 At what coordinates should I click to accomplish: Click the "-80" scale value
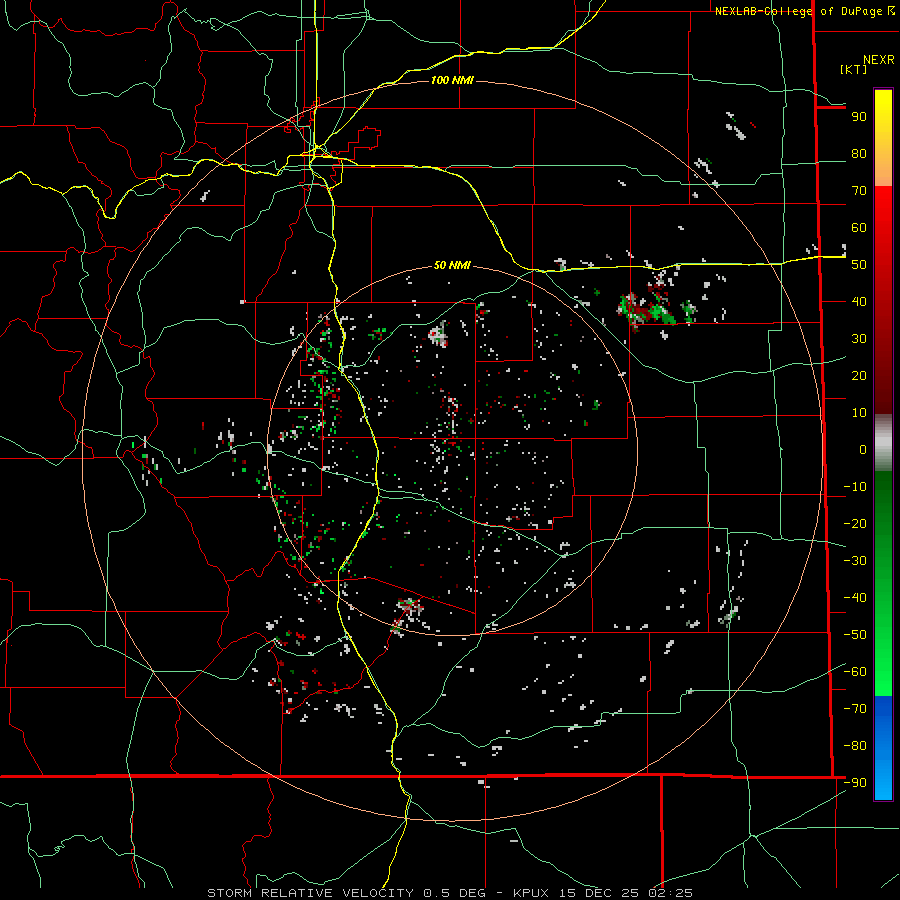[855, 746]
